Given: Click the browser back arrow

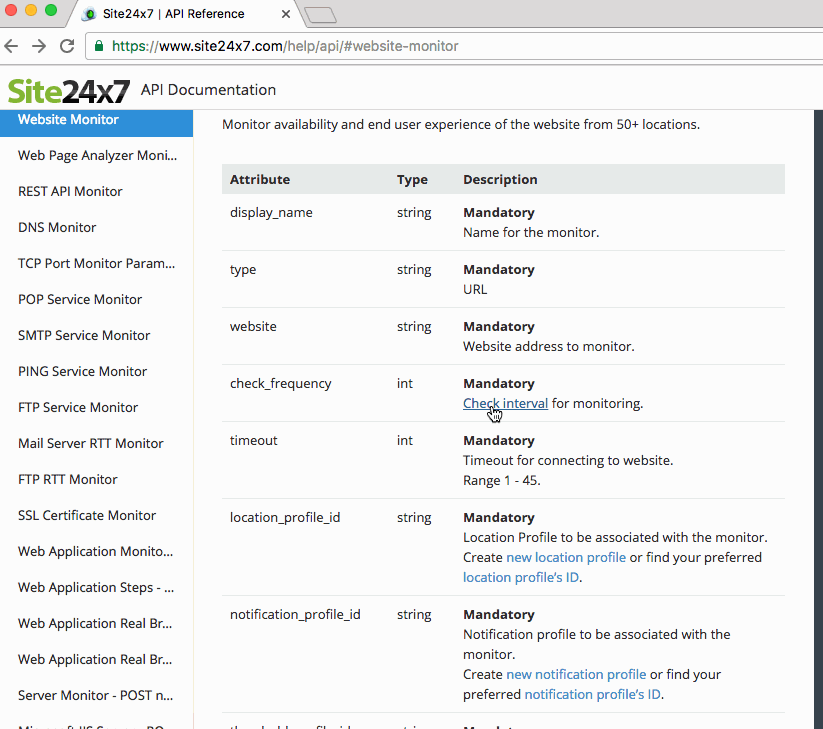Looking at the screenshot, I should (x=11, y=46).
